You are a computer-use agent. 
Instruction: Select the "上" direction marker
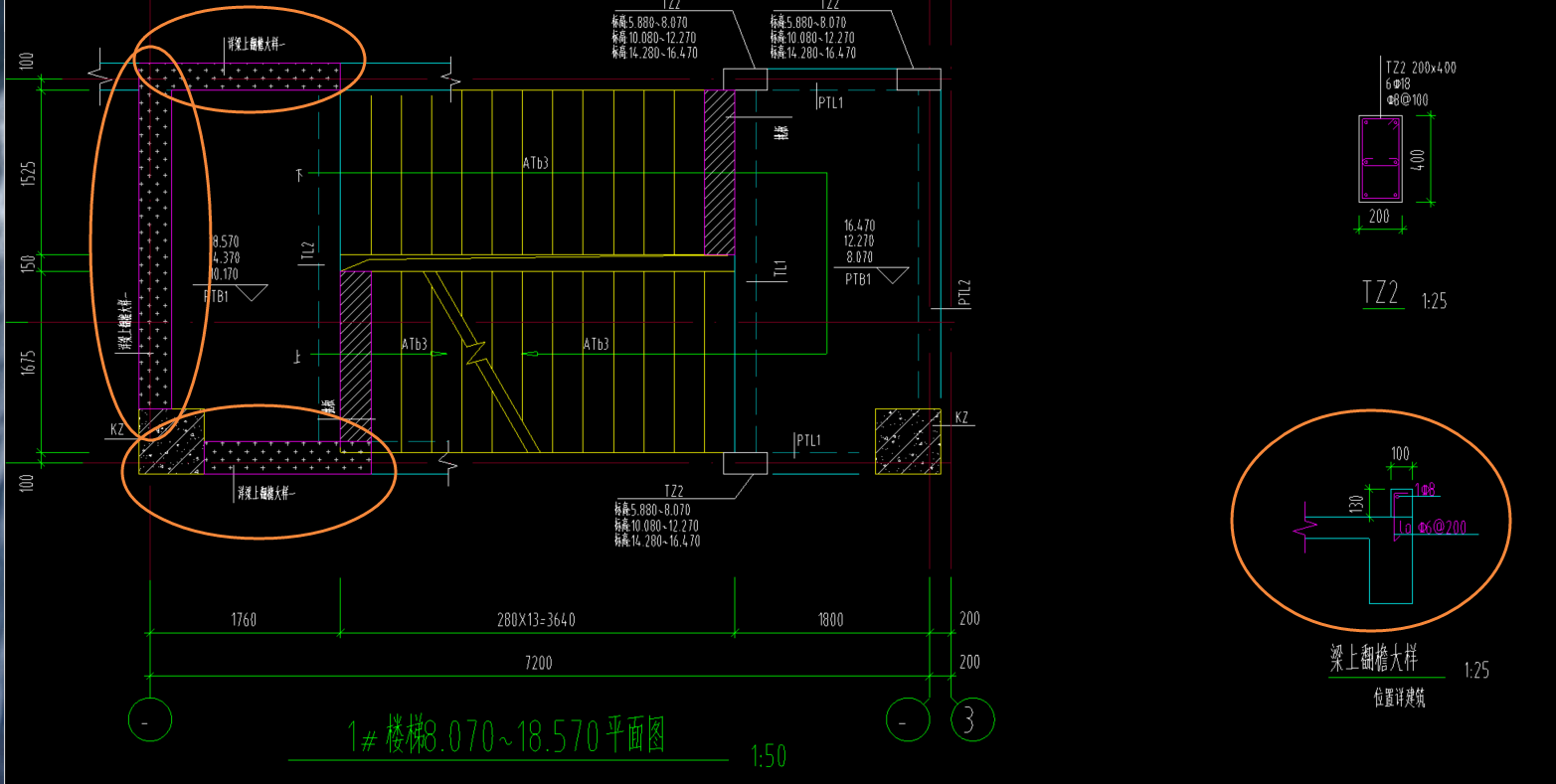click(x=297, y=356)
